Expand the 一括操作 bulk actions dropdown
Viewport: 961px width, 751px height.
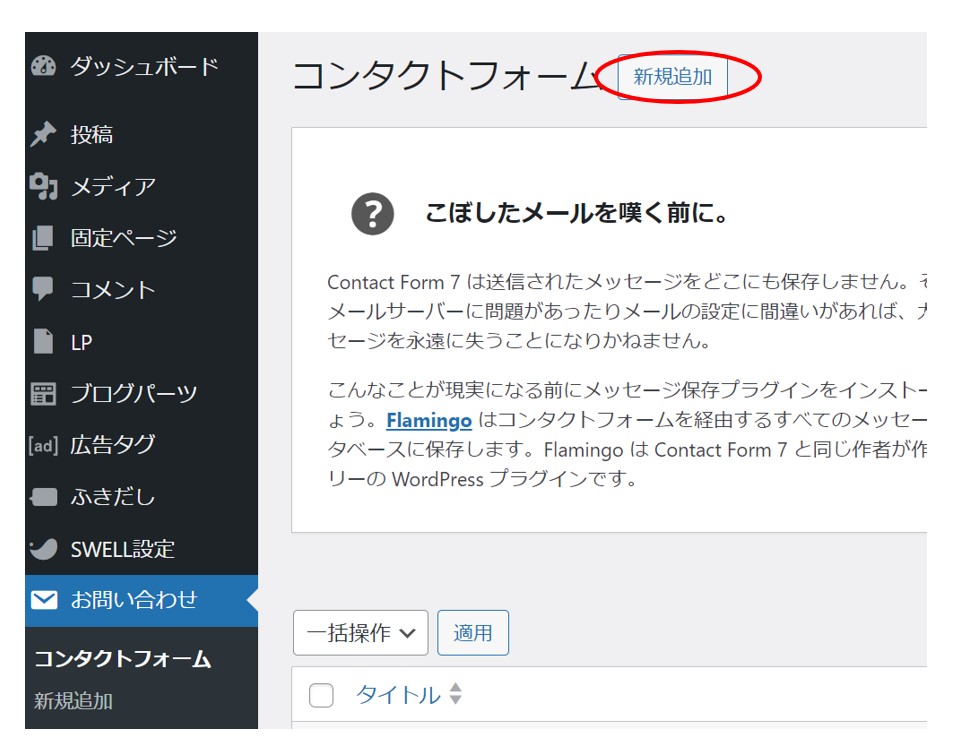click(360, 633)
